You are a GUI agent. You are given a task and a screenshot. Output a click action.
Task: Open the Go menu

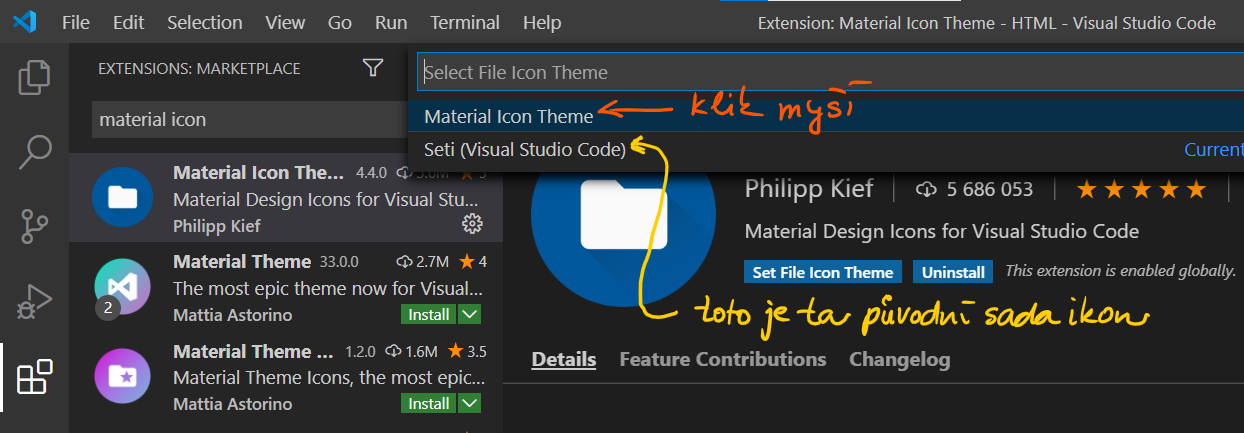pos(340,22)
